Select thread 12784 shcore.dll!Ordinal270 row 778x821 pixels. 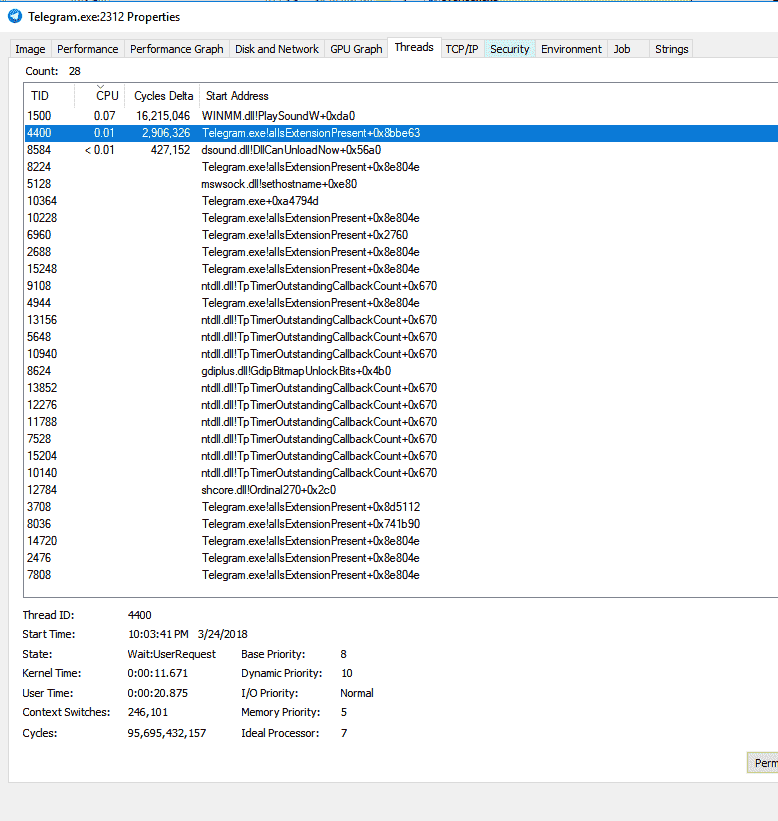401,490
